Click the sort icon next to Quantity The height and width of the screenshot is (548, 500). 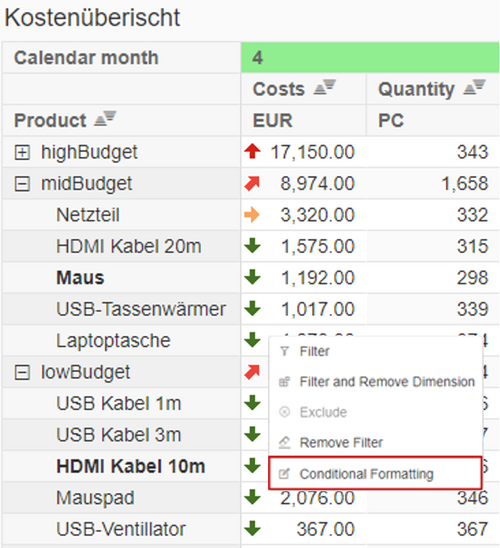click(474, 87)
